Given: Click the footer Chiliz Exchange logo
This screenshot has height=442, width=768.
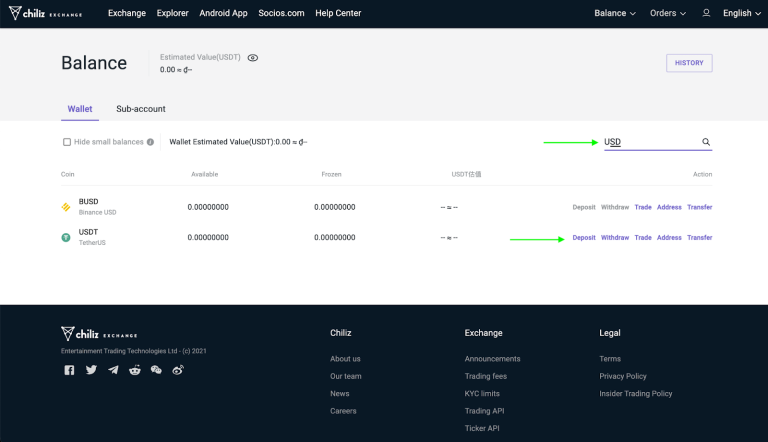Looking at the screenshot, I should (x=99, y=334).
